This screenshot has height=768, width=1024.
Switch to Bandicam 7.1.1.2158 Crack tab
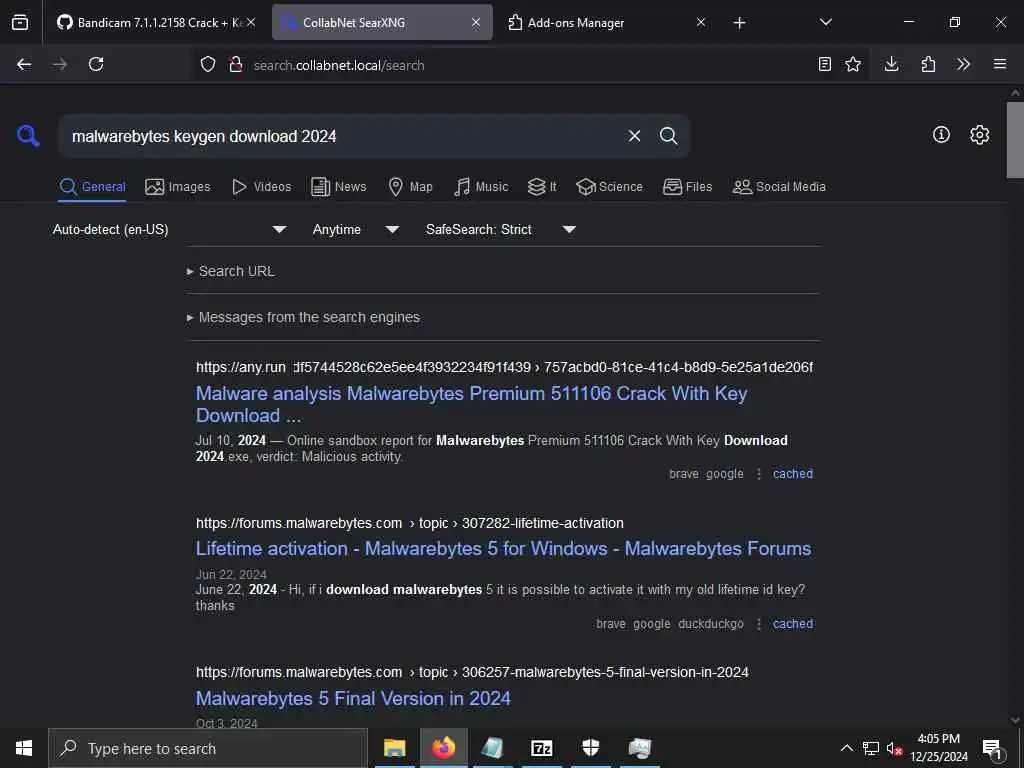click(x=157, y=22)
